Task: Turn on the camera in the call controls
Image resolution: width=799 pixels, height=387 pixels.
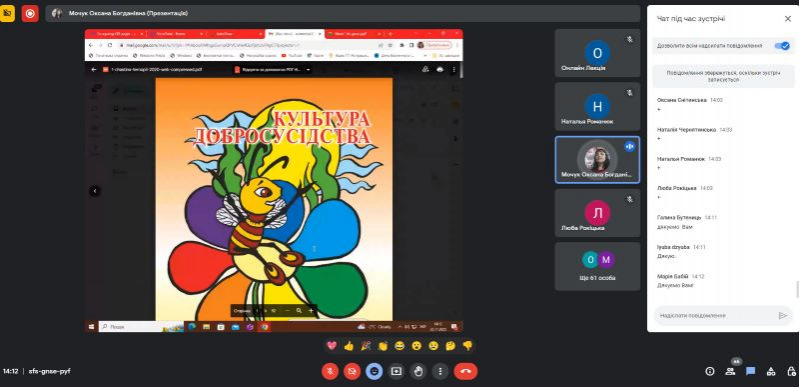Action: click(x=352, y=371)
